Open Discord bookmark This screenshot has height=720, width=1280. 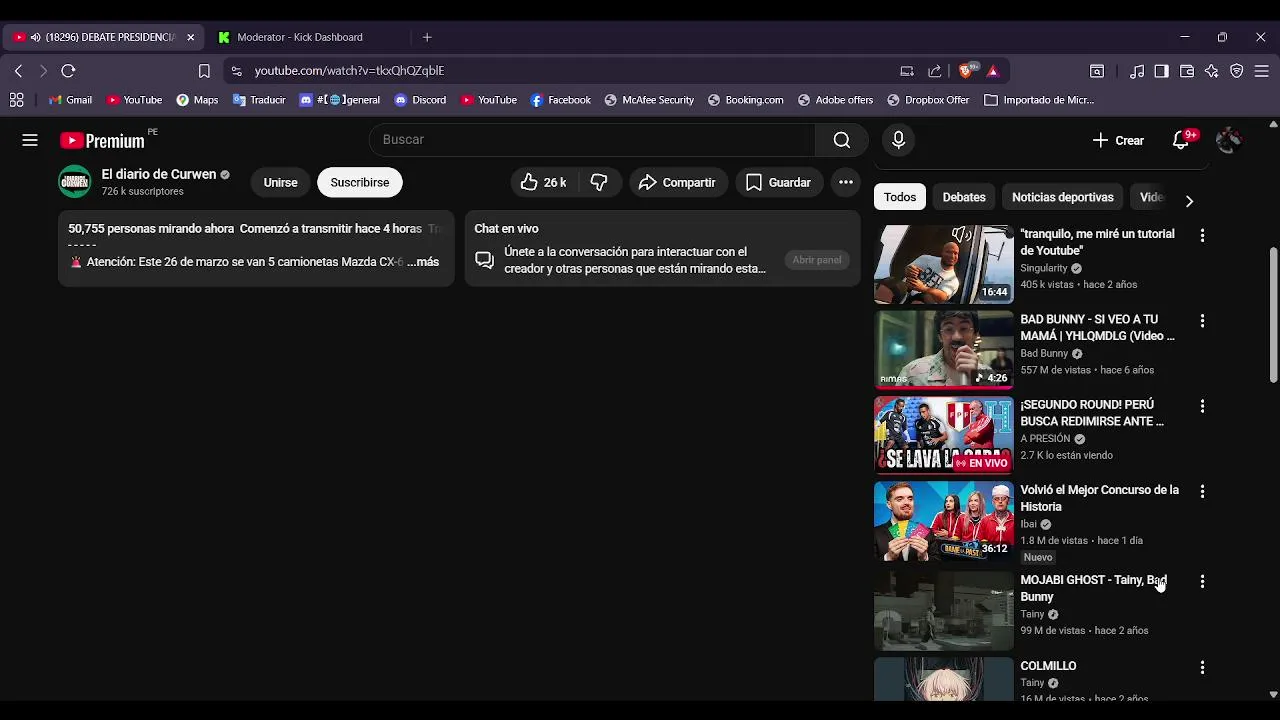420,100
